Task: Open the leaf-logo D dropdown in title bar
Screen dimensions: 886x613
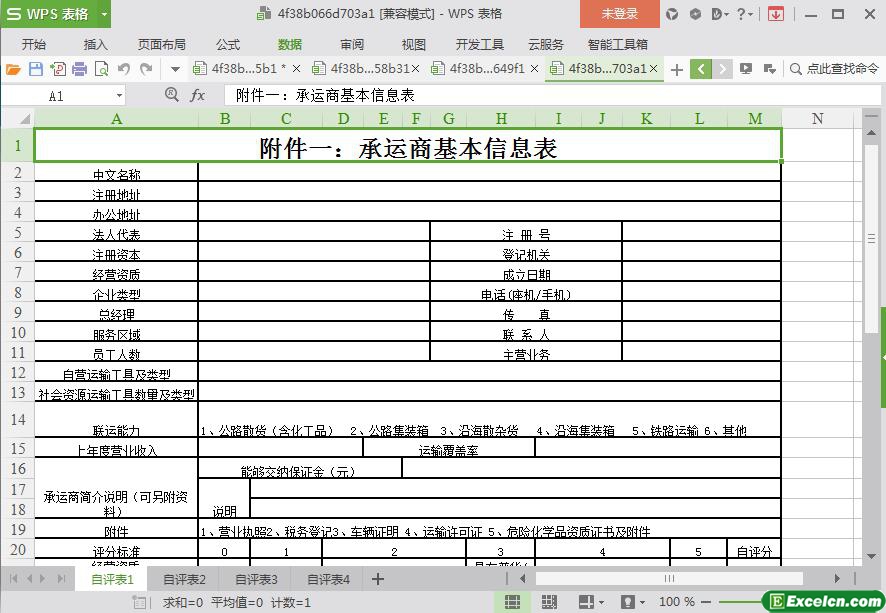Action: coord(720,14)
